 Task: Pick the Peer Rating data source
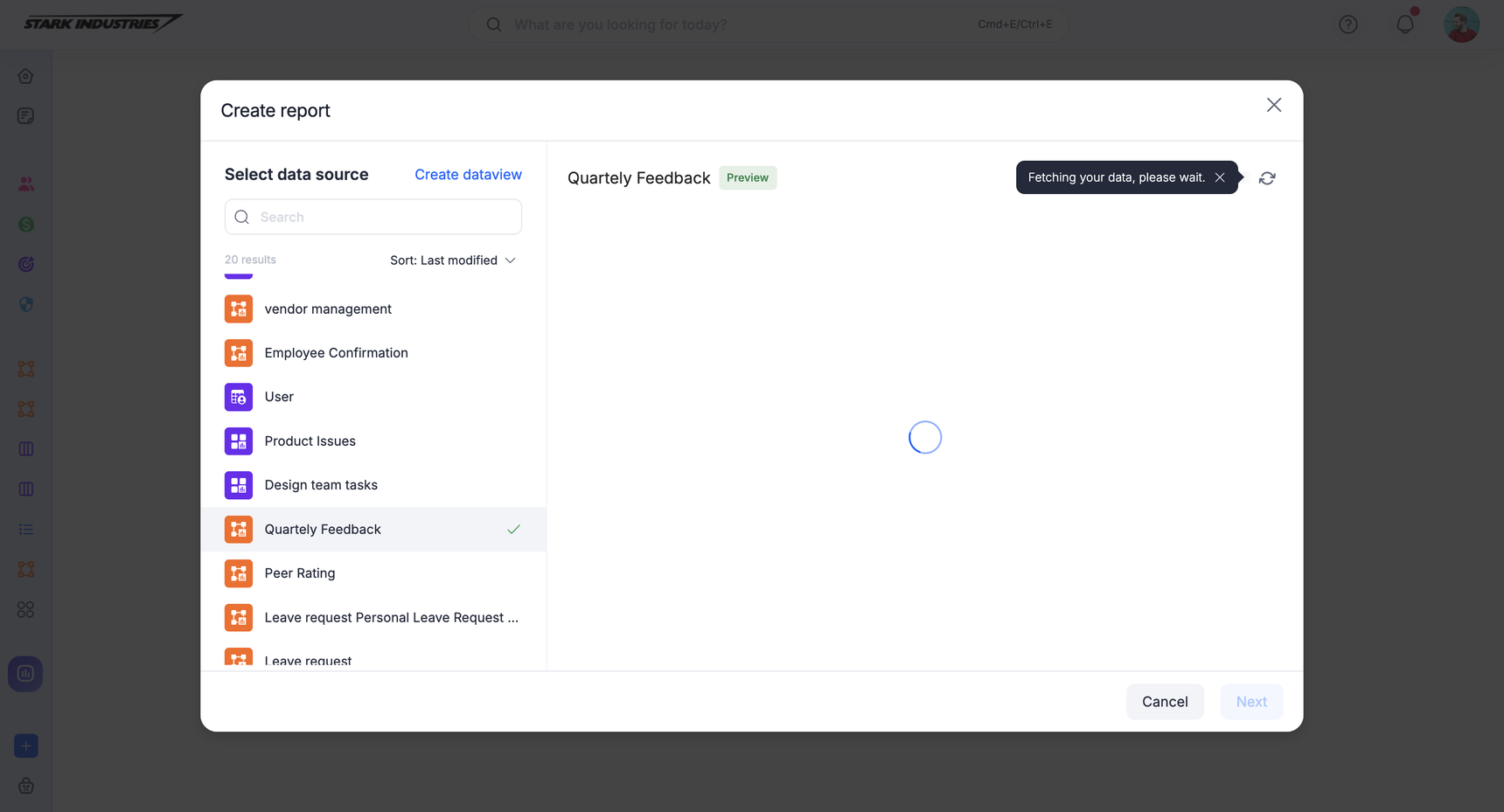pyautogui.click(x=299, y=573)
